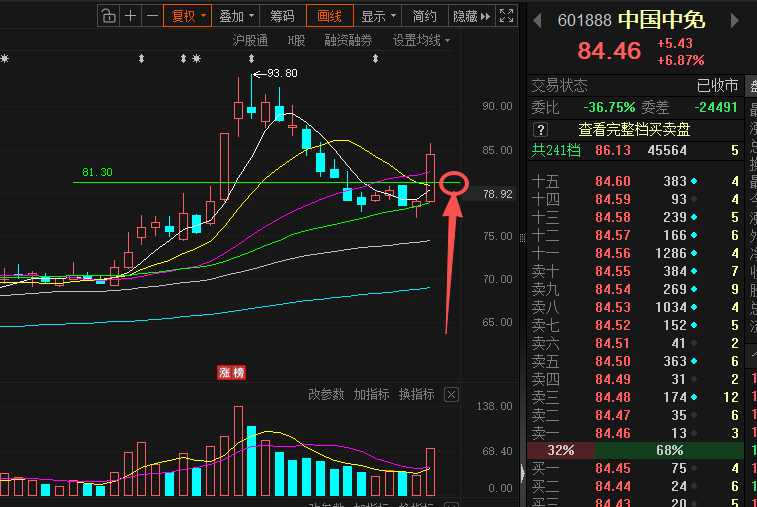Click the diamond icon in 卖三 row
This screenshot has width=757, height=507.
click(x=694, y=397)
